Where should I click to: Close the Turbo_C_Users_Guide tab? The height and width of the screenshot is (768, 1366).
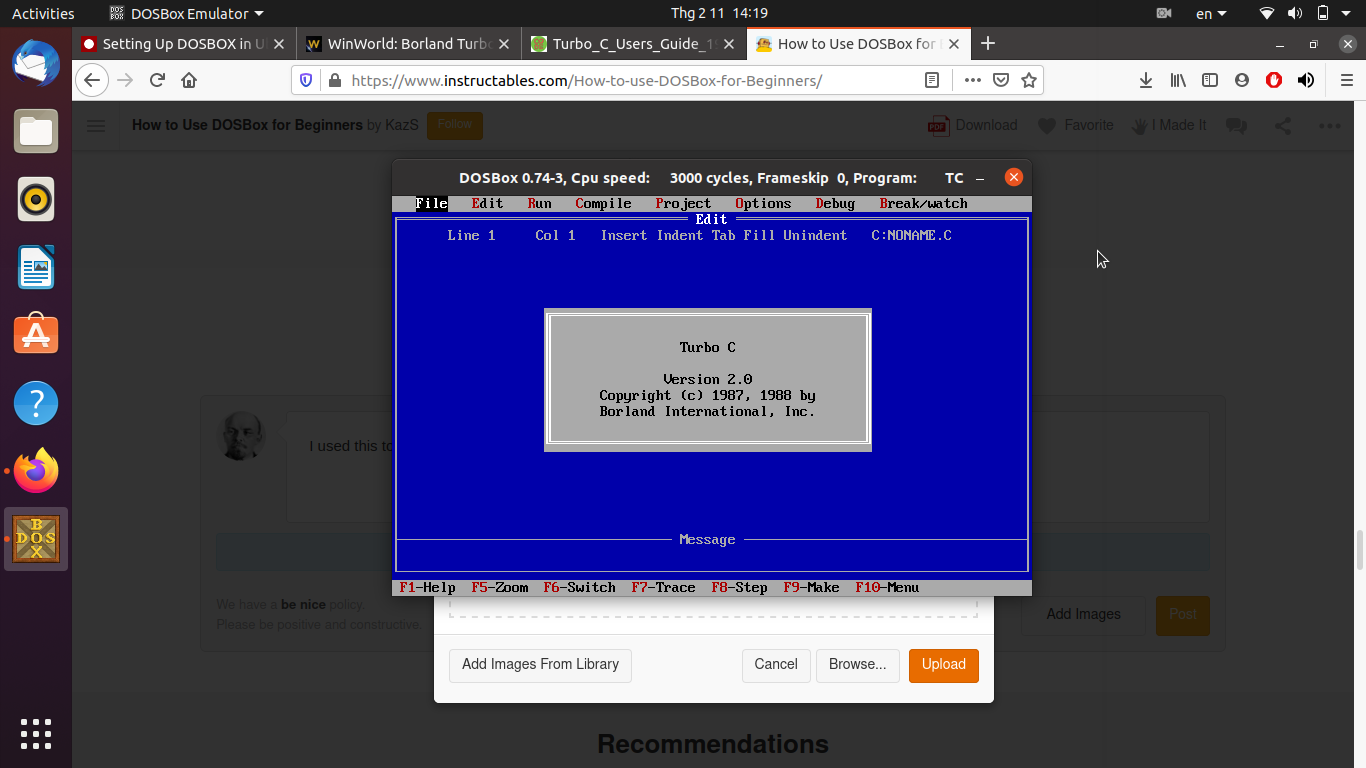tap(729, 44)
